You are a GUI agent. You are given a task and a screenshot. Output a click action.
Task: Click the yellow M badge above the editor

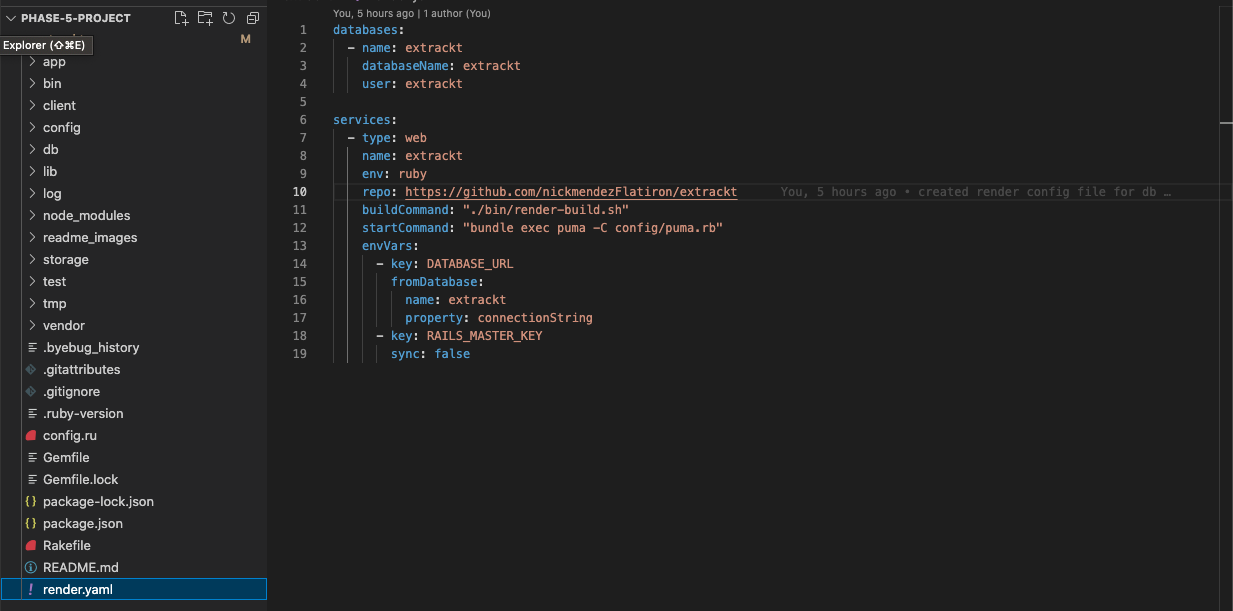[245, 38]
